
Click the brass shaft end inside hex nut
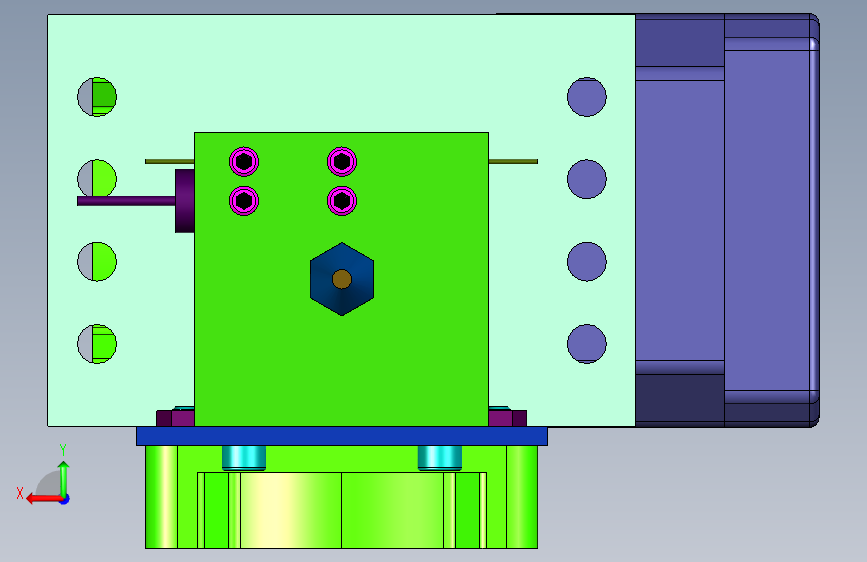point(342,279)
